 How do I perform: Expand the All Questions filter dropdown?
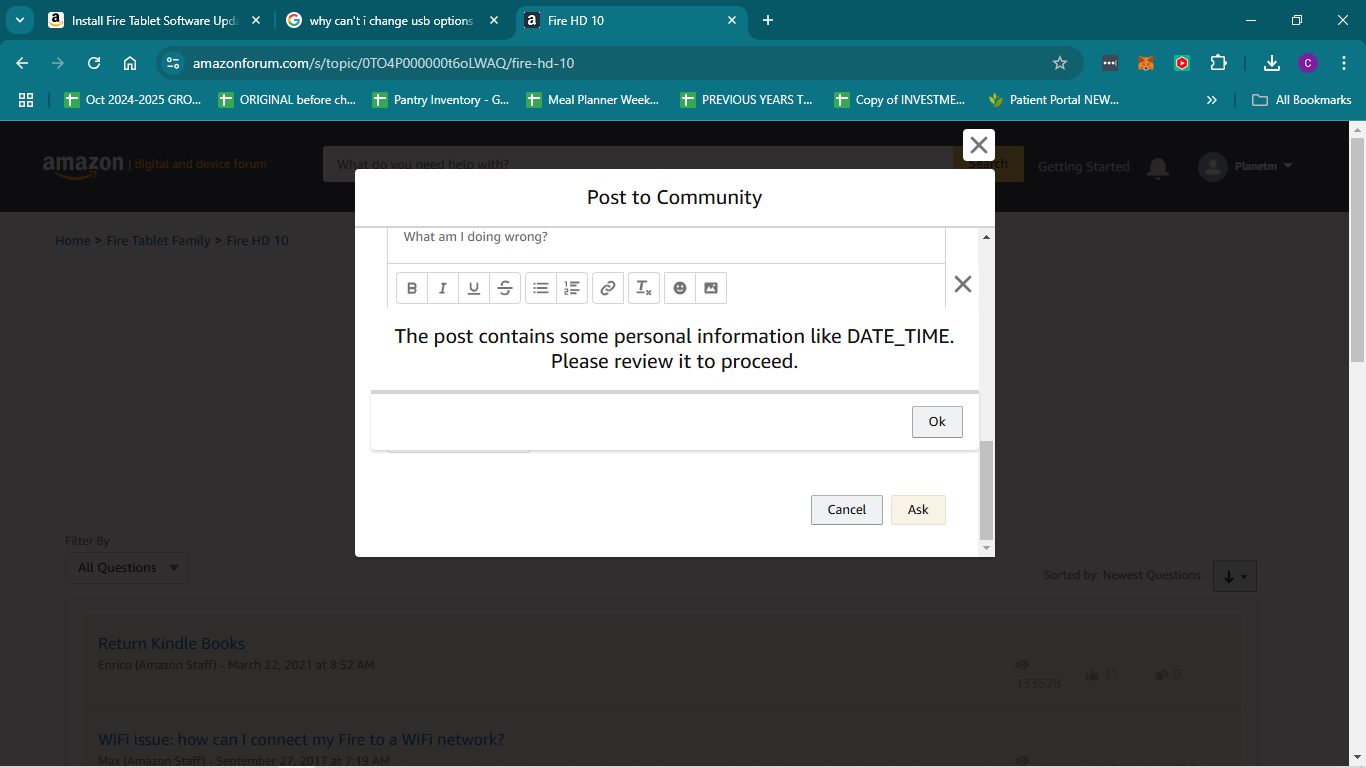pyautogui.click(x=127, y=568)
